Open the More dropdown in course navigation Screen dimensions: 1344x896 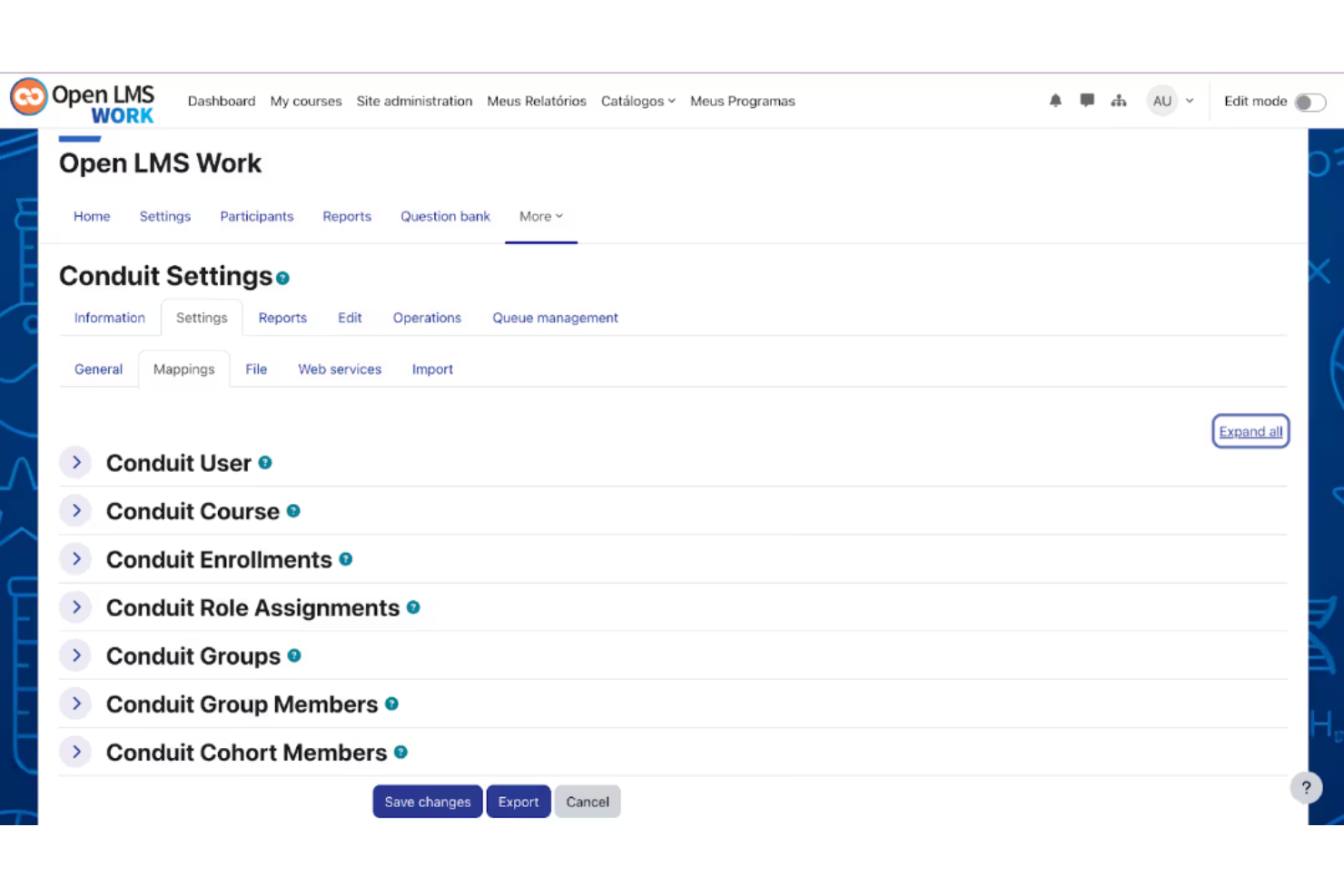pos(540,216)
